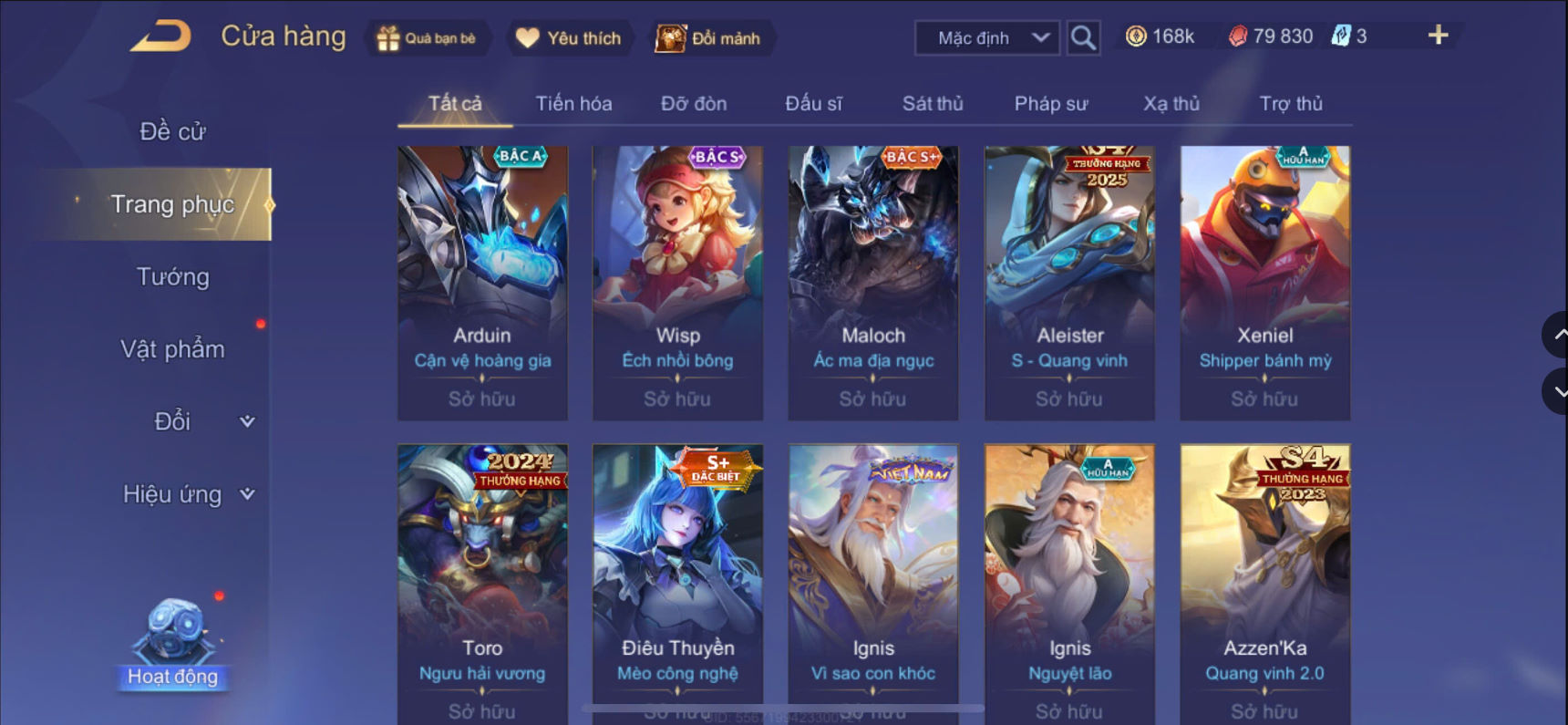Go to Vật phẩm sidebar section

173,349
